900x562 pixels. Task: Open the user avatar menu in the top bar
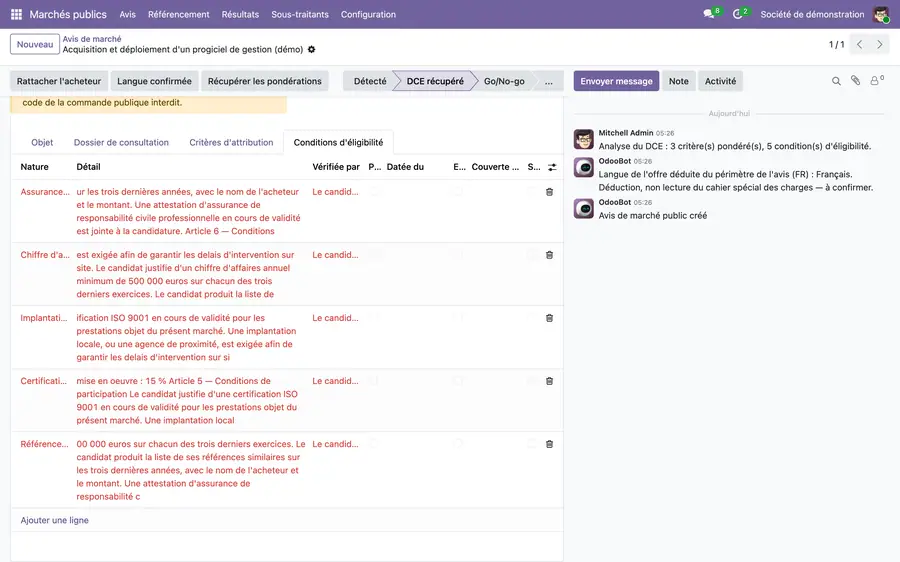point(881,14)
